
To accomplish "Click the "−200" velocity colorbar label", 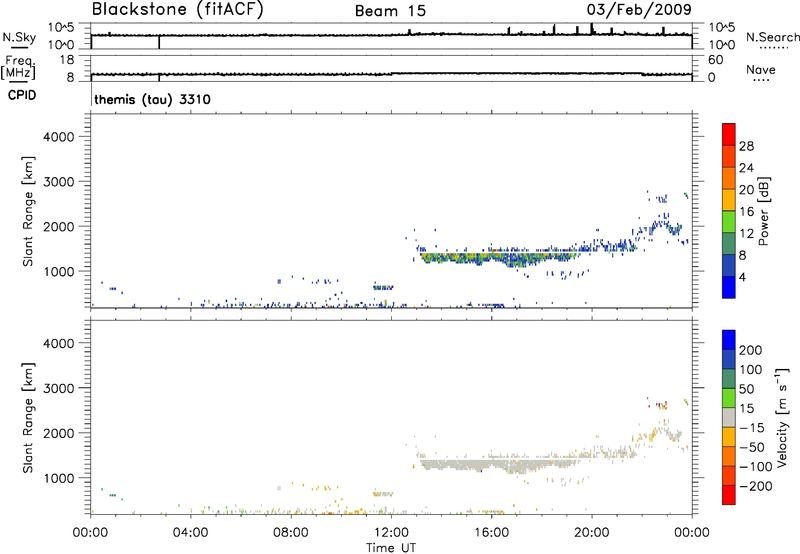I will [755, 486].
